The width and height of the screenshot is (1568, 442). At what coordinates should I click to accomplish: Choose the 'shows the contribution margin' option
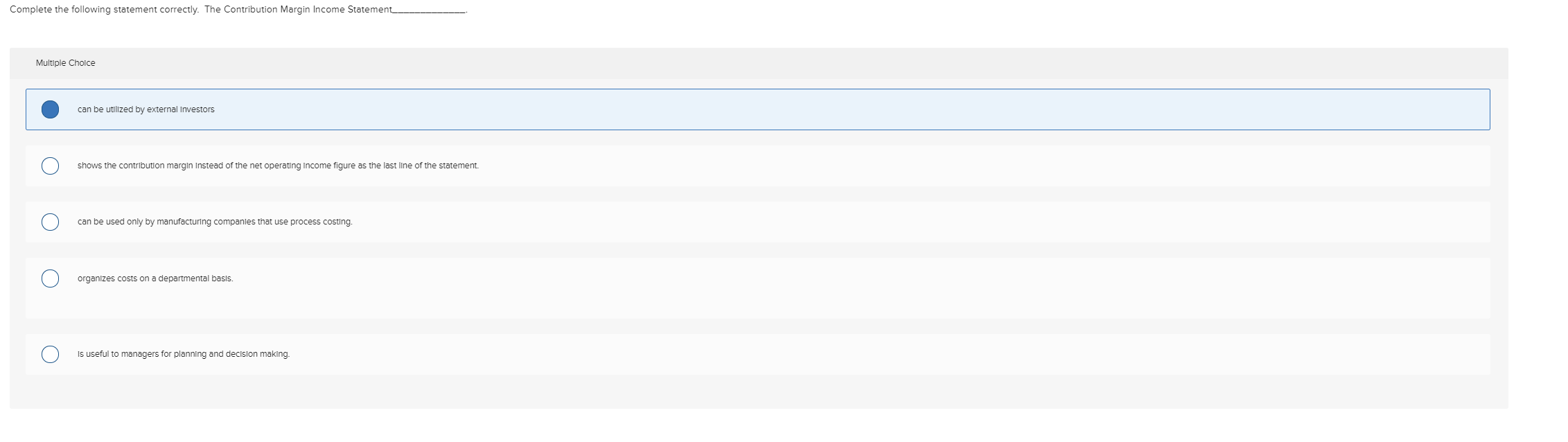[49, 166]
